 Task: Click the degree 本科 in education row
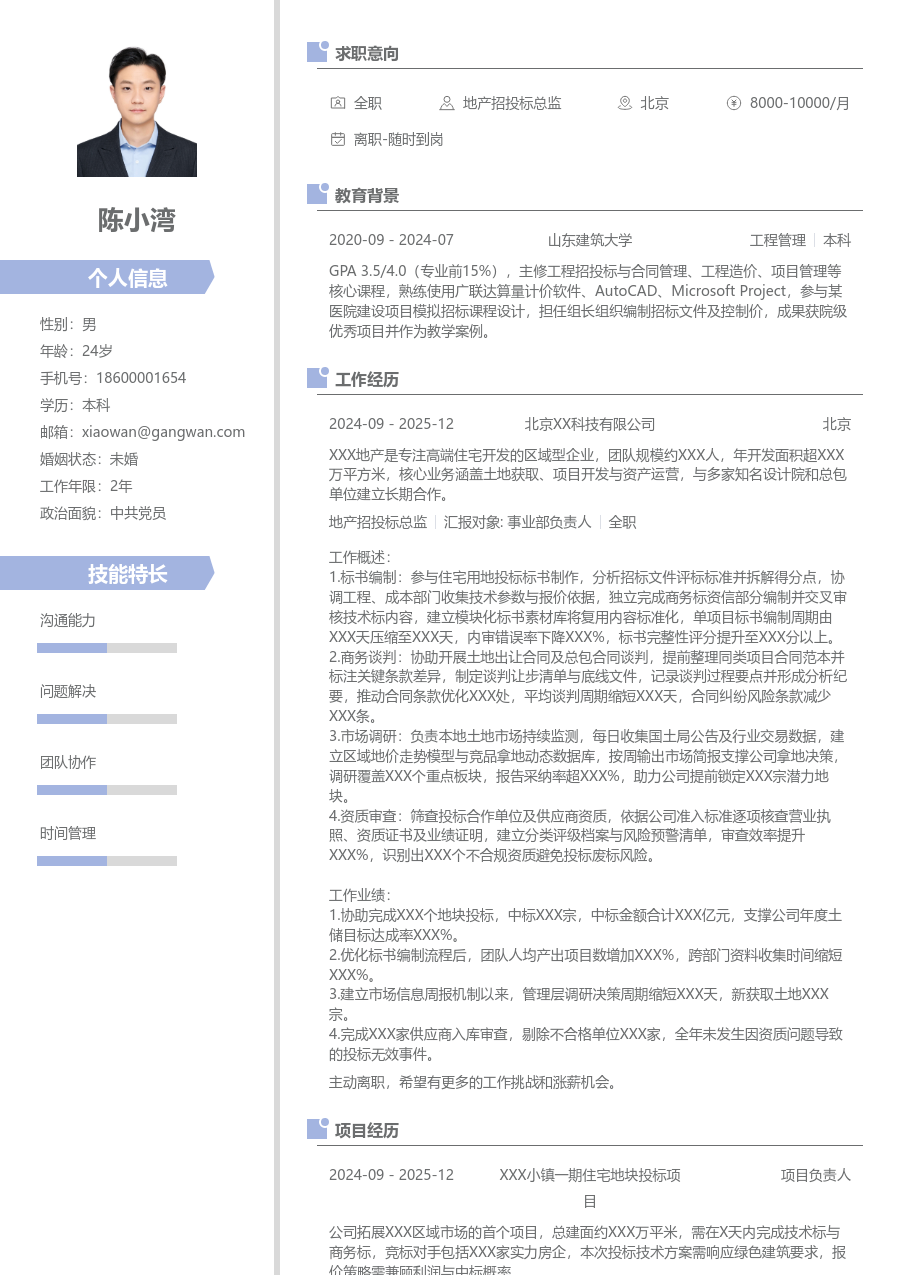coord(837,240)
